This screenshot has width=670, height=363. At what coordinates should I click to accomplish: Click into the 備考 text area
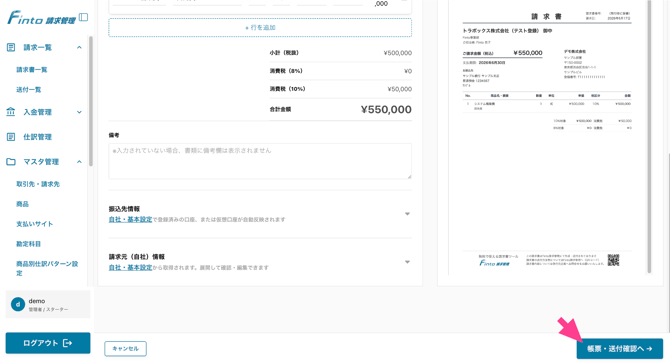(x=260, y=161)
